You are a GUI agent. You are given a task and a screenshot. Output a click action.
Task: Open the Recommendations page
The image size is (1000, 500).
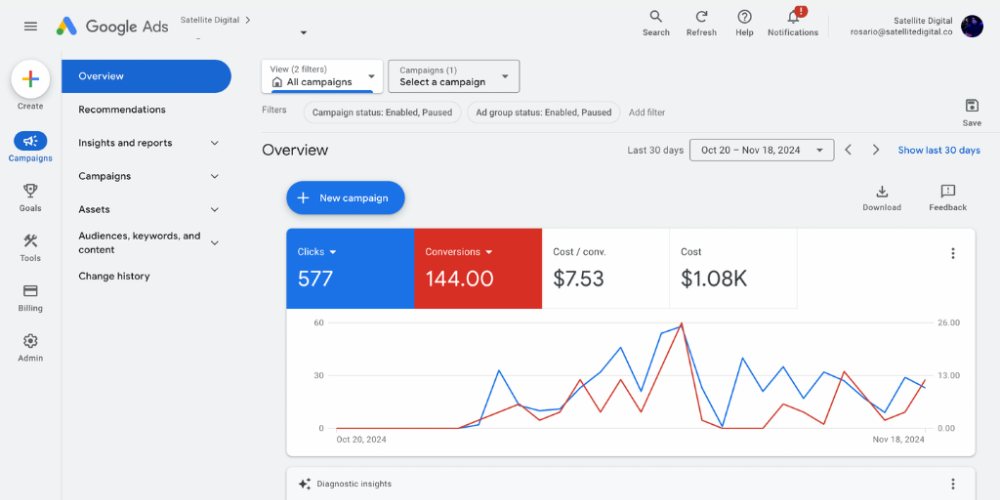122,110
